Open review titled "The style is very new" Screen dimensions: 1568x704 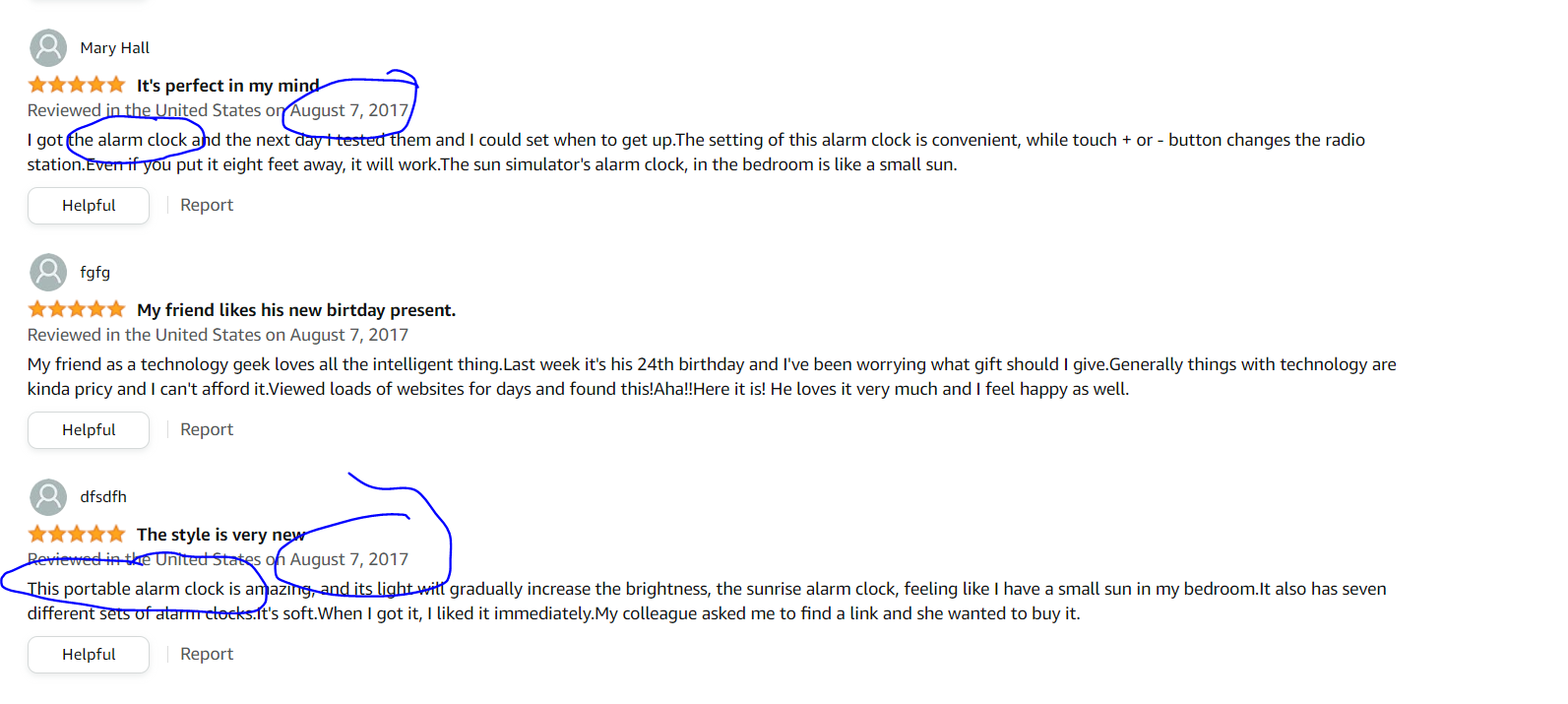click(x=221, y=535)
